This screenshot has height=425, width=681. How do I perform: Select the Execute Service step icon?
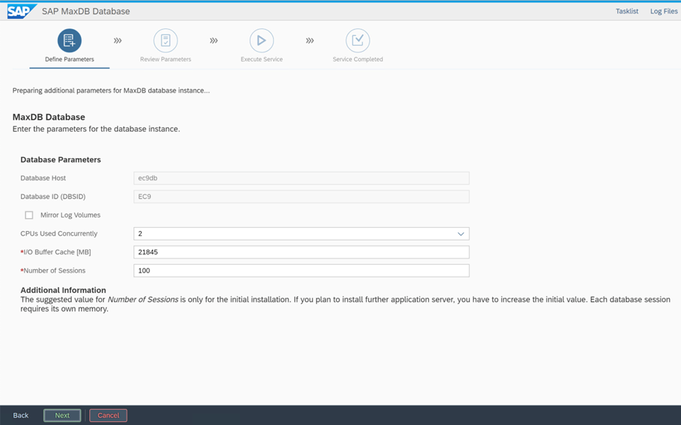tap(261, 40)
